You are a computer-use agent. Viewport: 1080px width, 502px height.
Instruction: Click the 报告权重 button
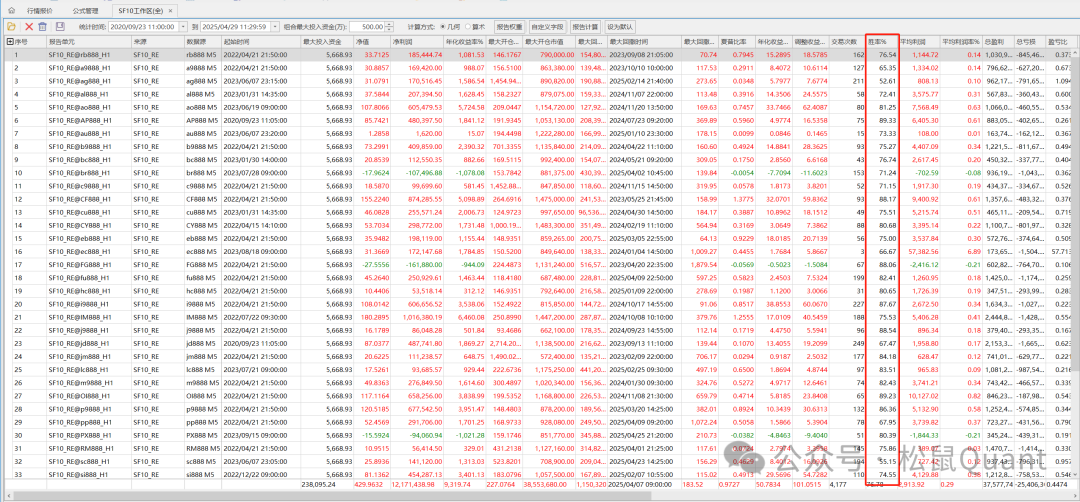[510, 25]
